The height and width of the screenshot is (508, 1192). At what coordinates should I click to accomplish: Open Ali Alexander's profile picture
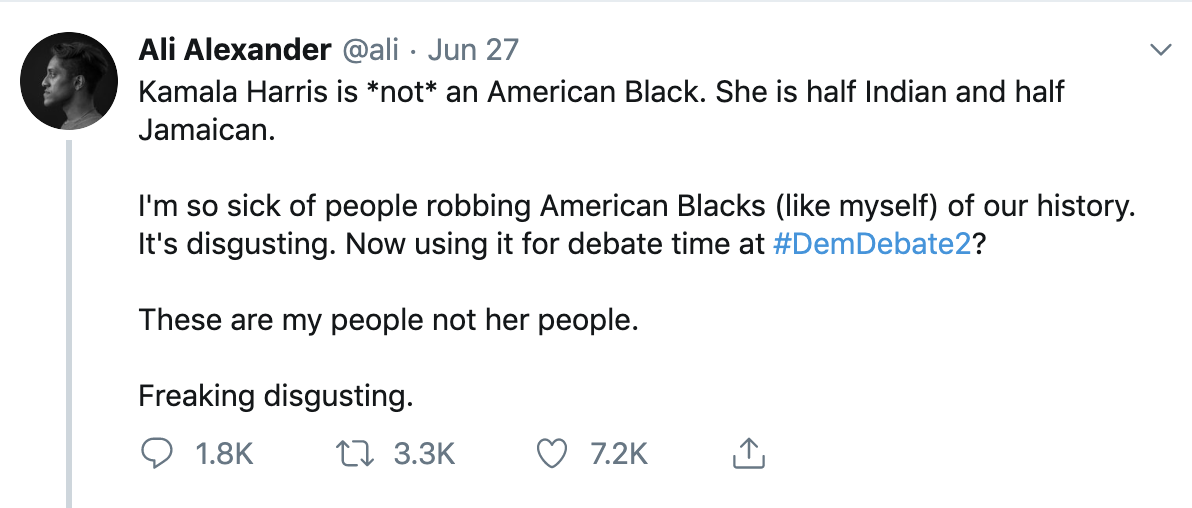click(x=69, y=81)
